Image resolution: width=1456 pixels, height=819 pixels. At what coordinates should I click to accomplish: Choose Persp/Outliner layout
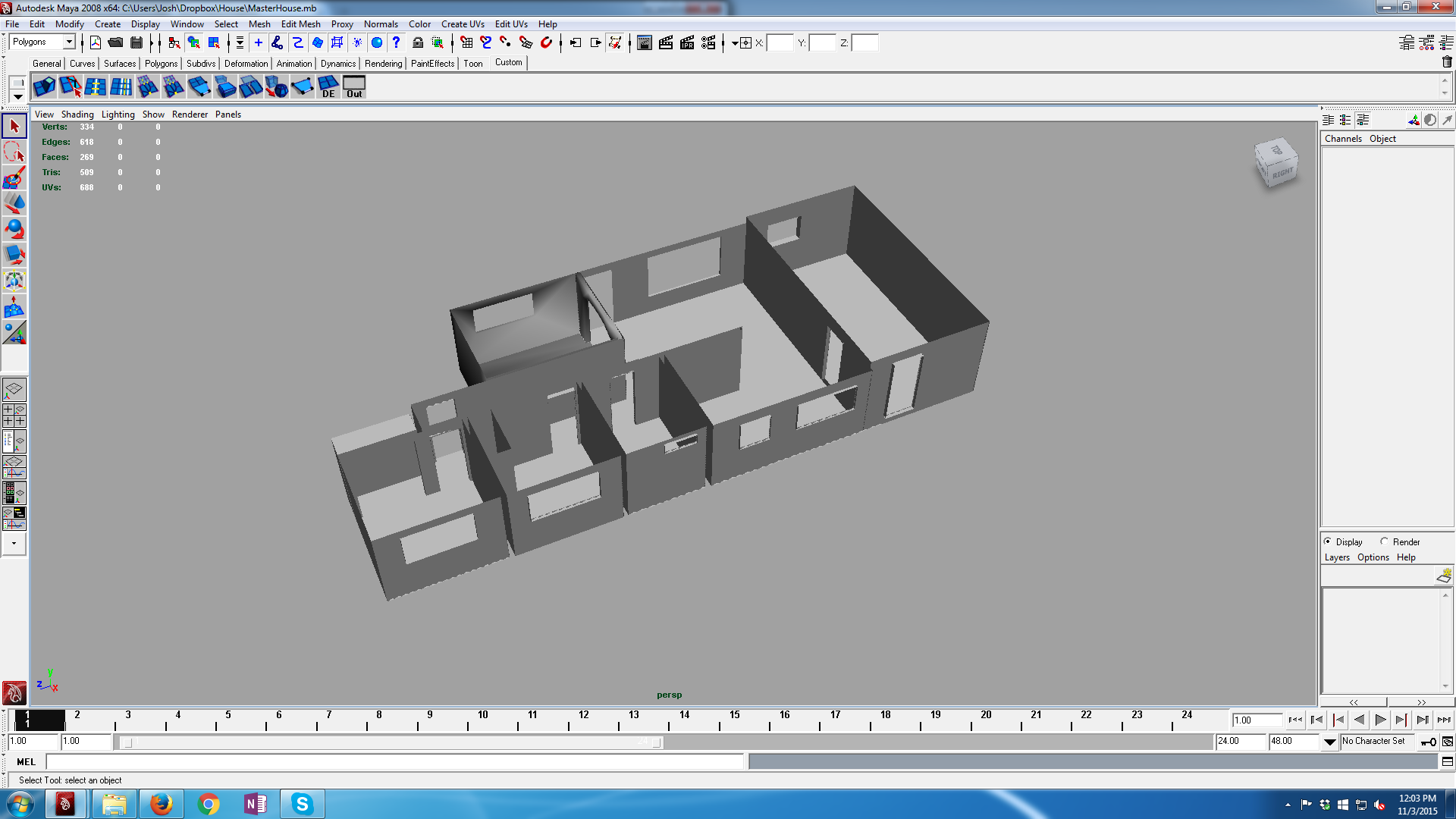click(14, 441)
